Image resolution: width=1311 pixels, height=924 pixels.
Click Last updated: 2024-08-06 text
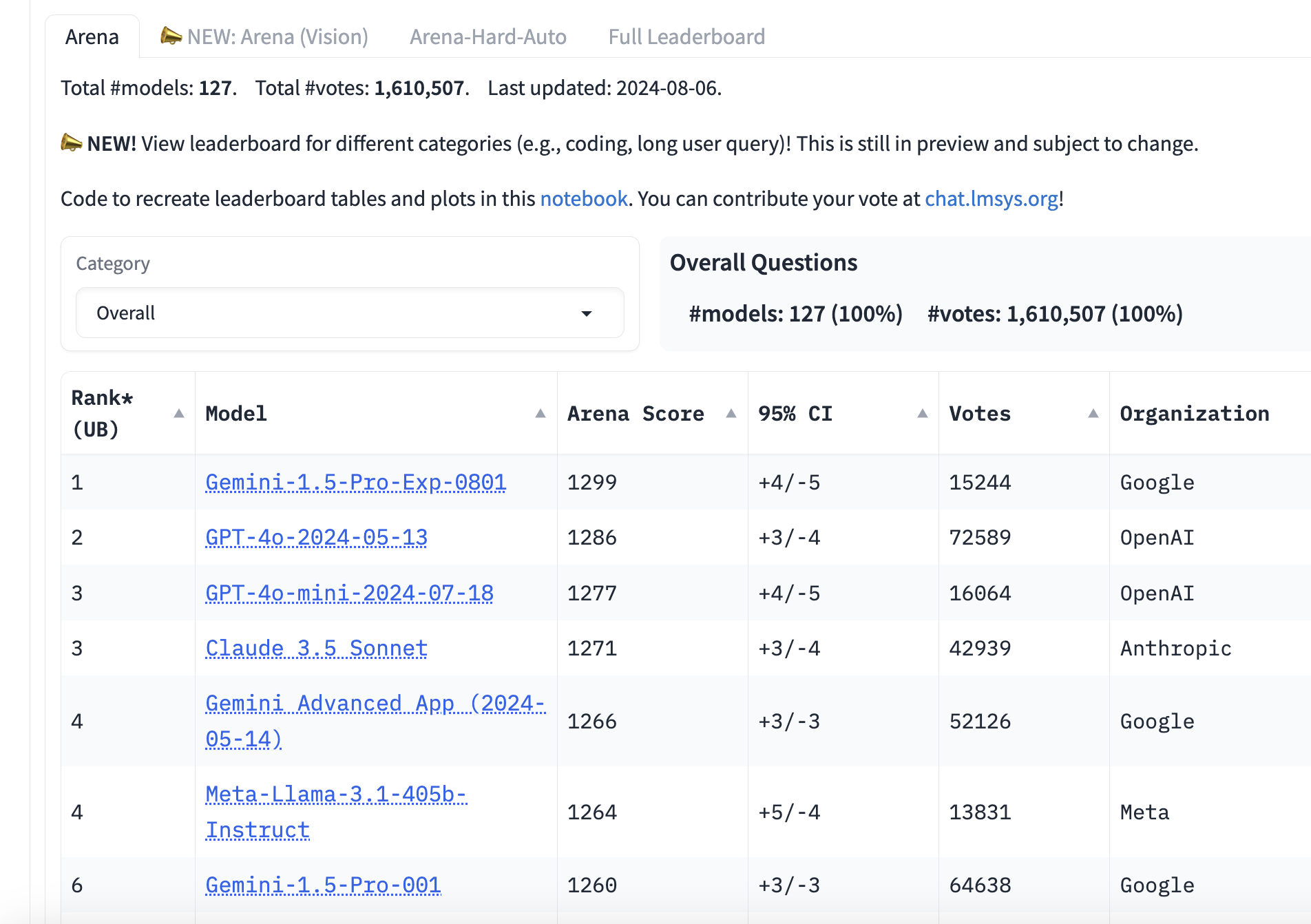(x=604, y=87)
